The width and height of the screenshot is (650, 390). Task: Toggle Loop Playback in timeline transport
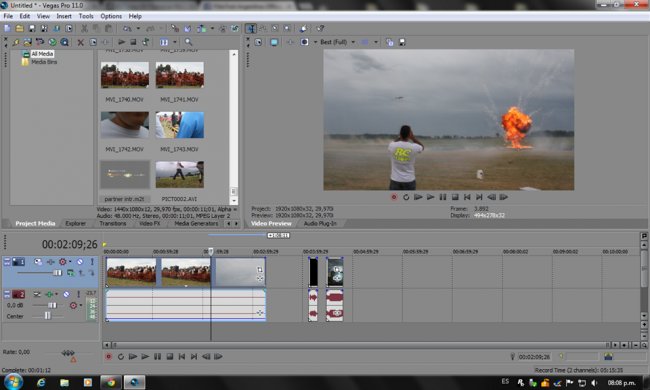coord(121,356)
